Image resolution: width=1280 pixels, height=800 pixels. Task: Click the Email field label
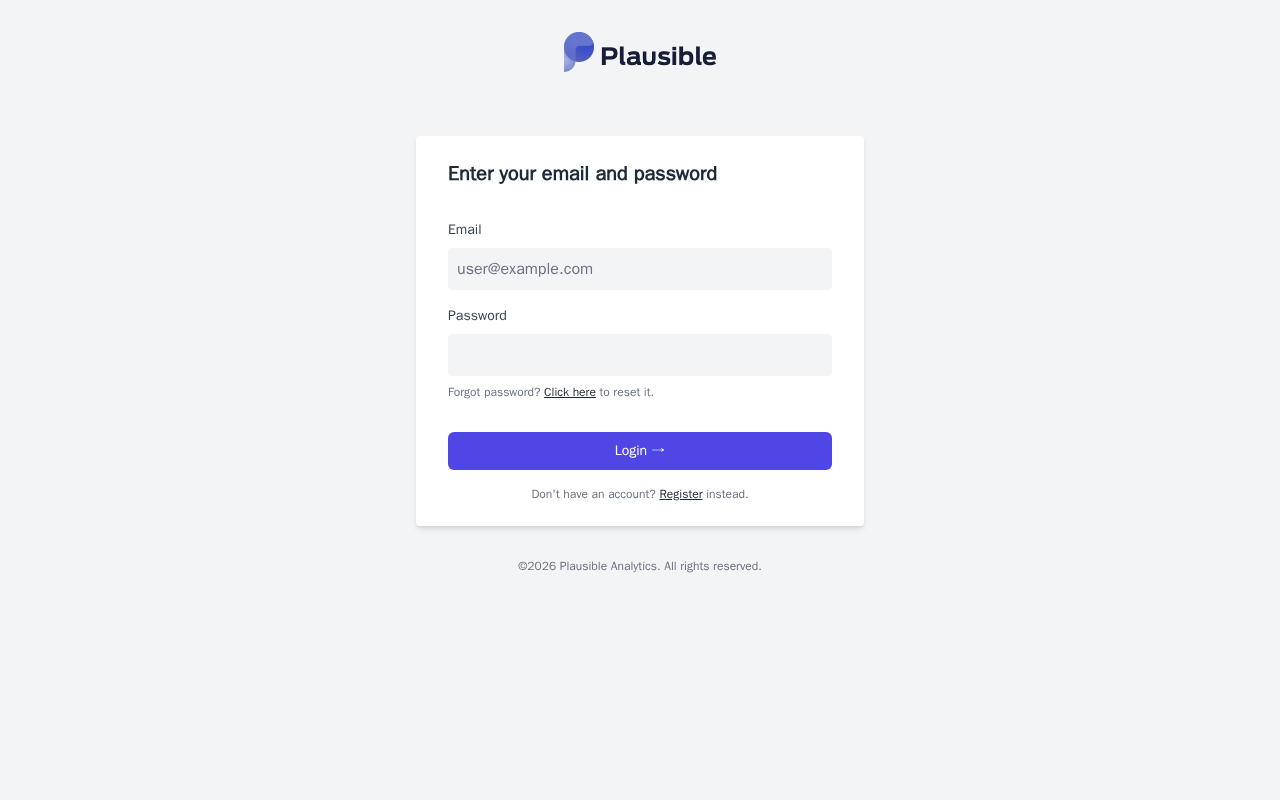coord(465,230)
